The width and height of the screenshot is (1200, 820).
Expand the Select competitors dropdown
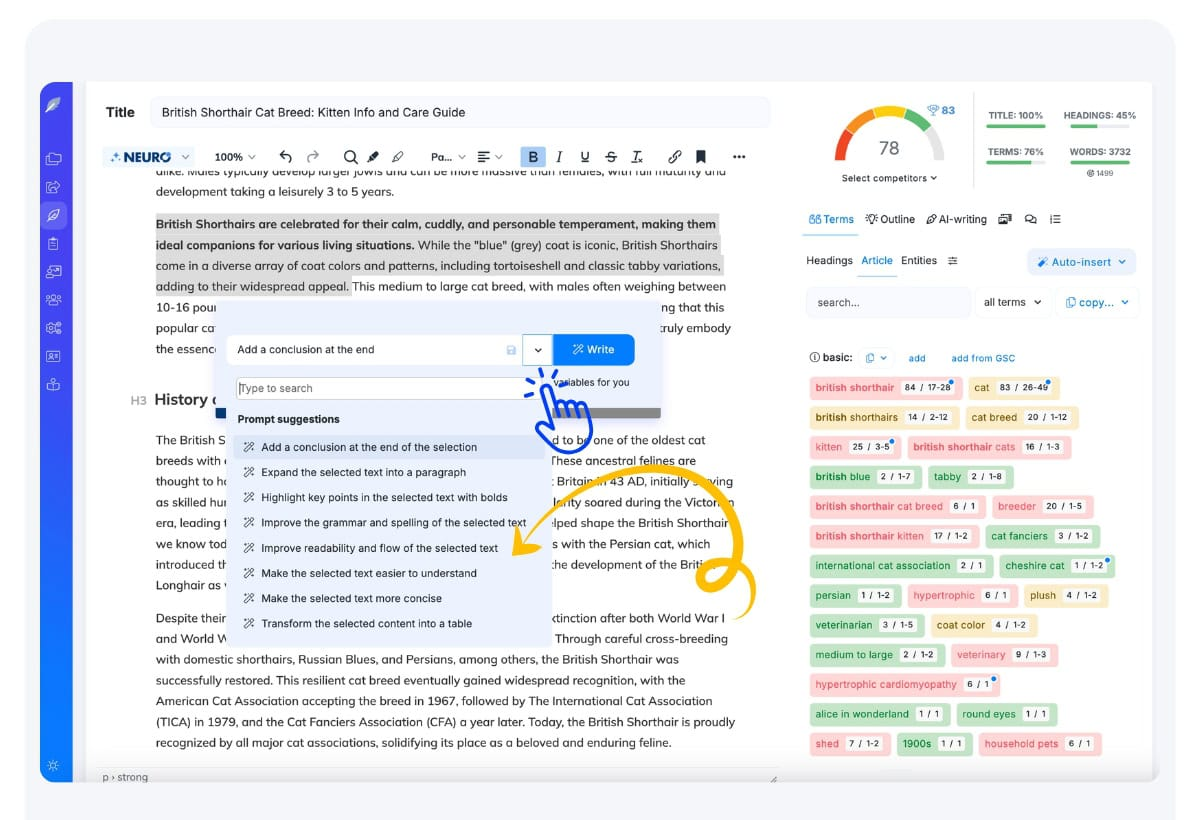[889, 178]
